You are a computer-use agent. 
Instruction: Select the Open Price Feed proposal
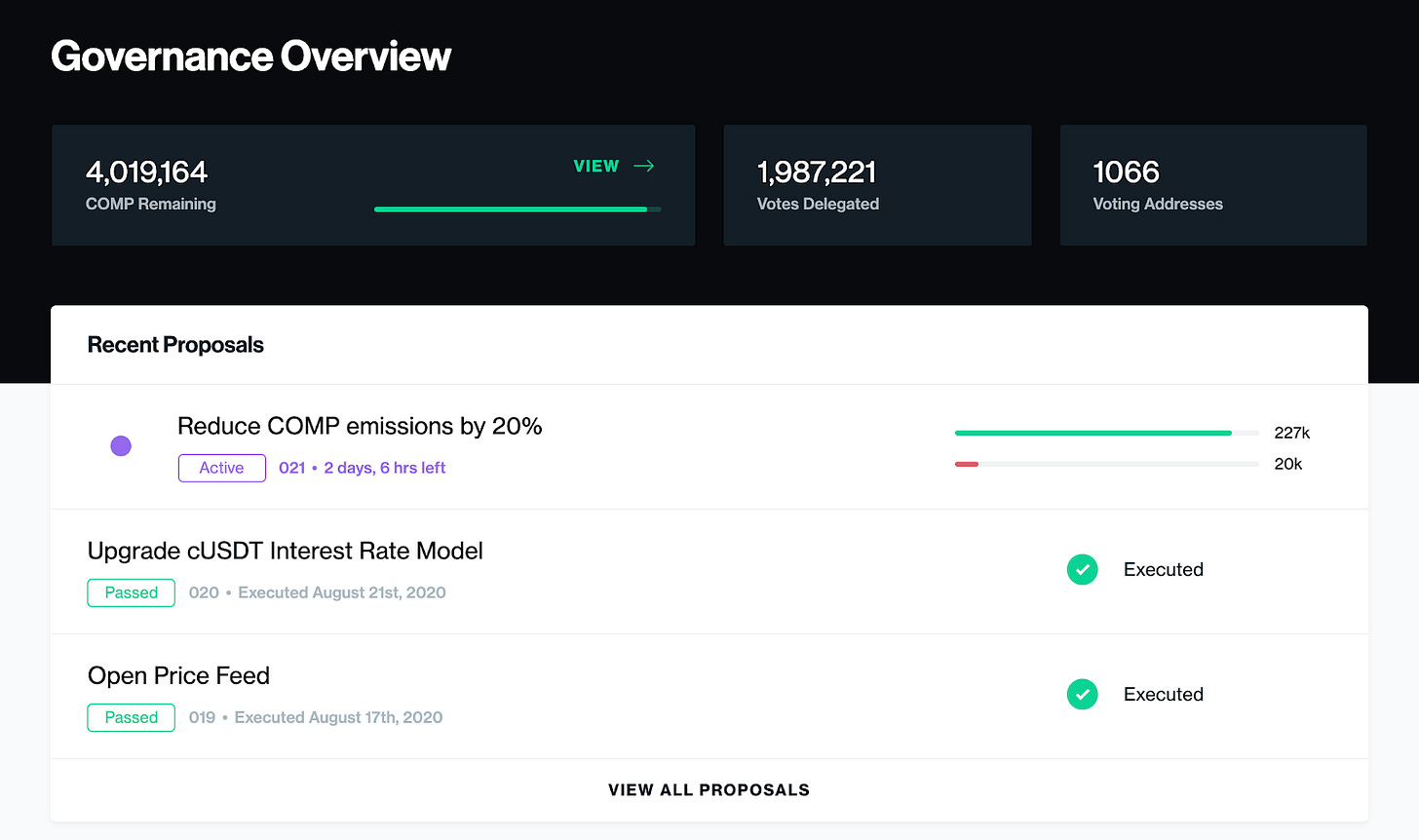pyautogui.click(x=178, y=675)
